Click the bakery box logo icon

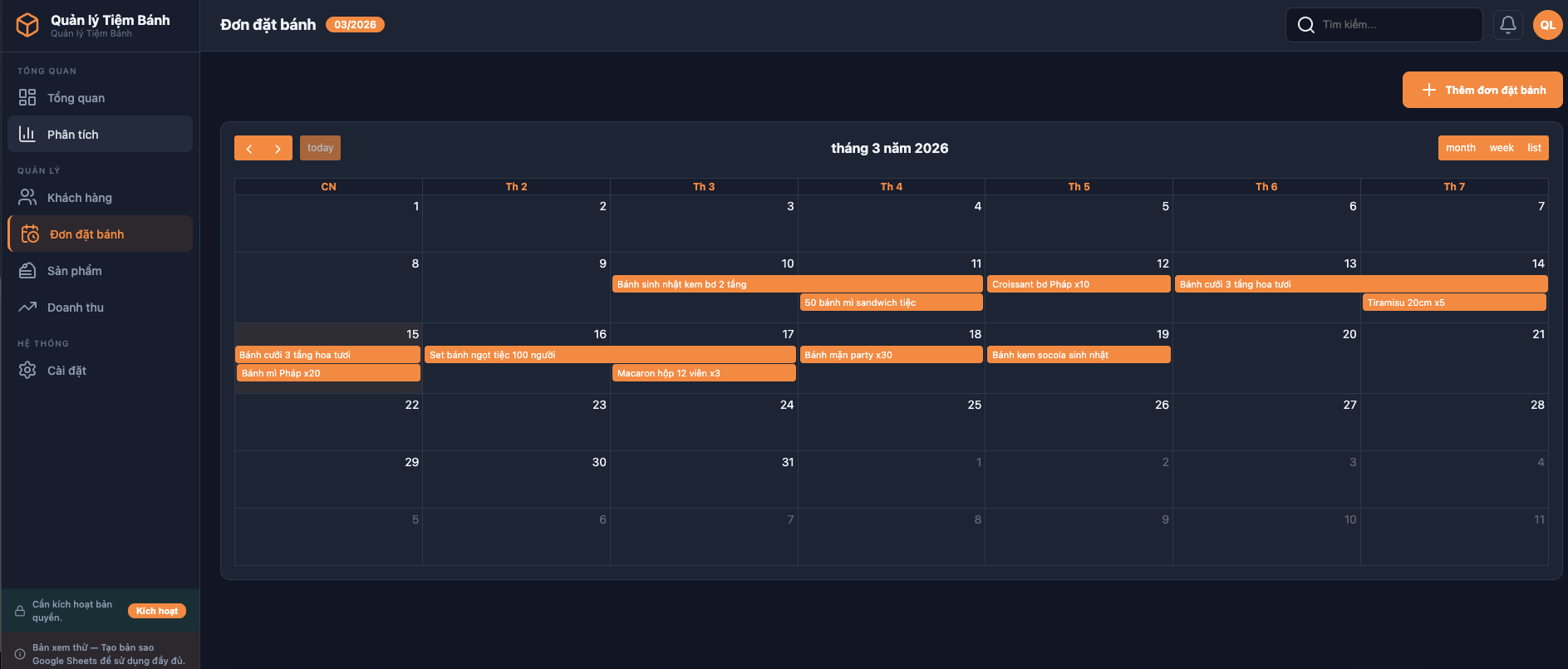(27, 25)
